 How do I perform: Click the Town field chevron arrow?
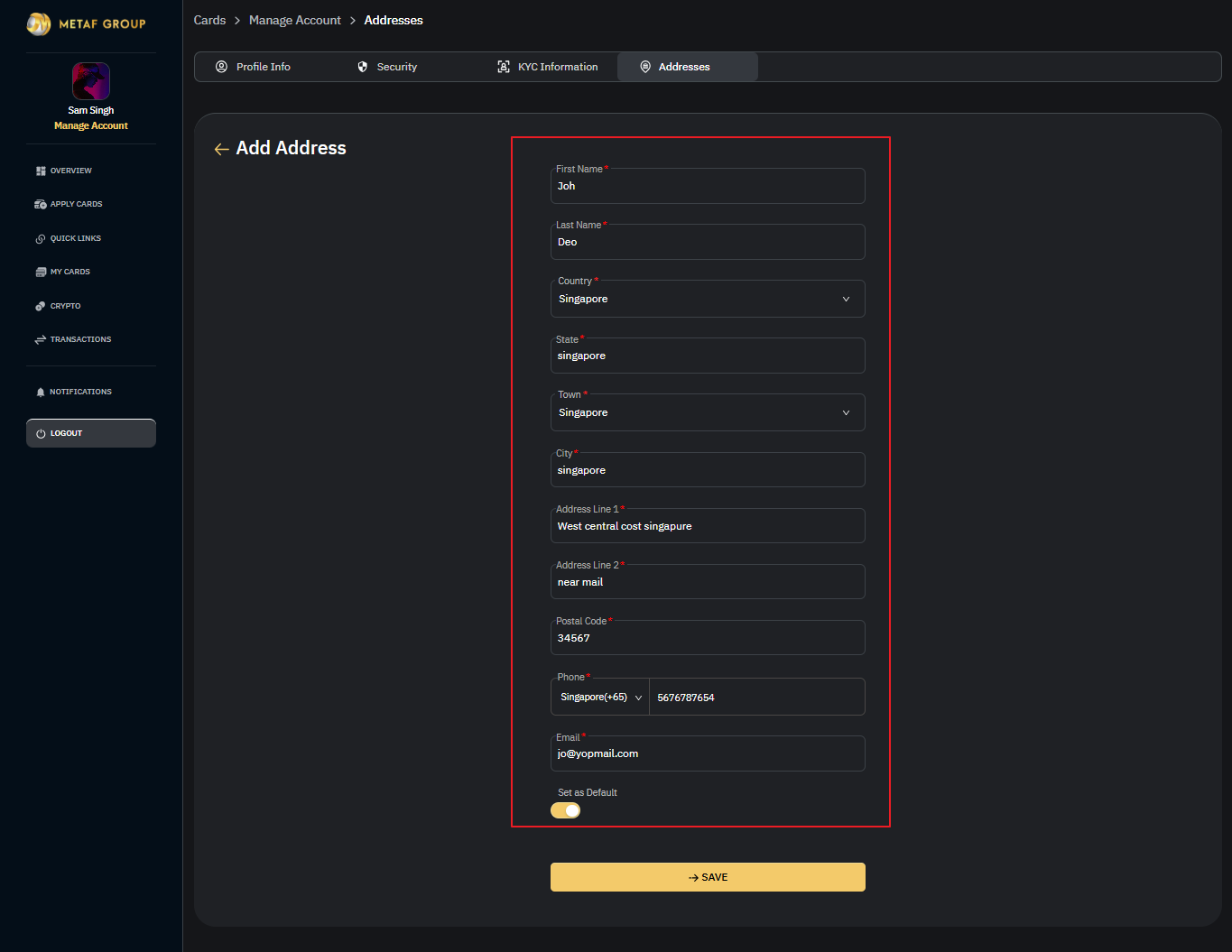(846, 412)
